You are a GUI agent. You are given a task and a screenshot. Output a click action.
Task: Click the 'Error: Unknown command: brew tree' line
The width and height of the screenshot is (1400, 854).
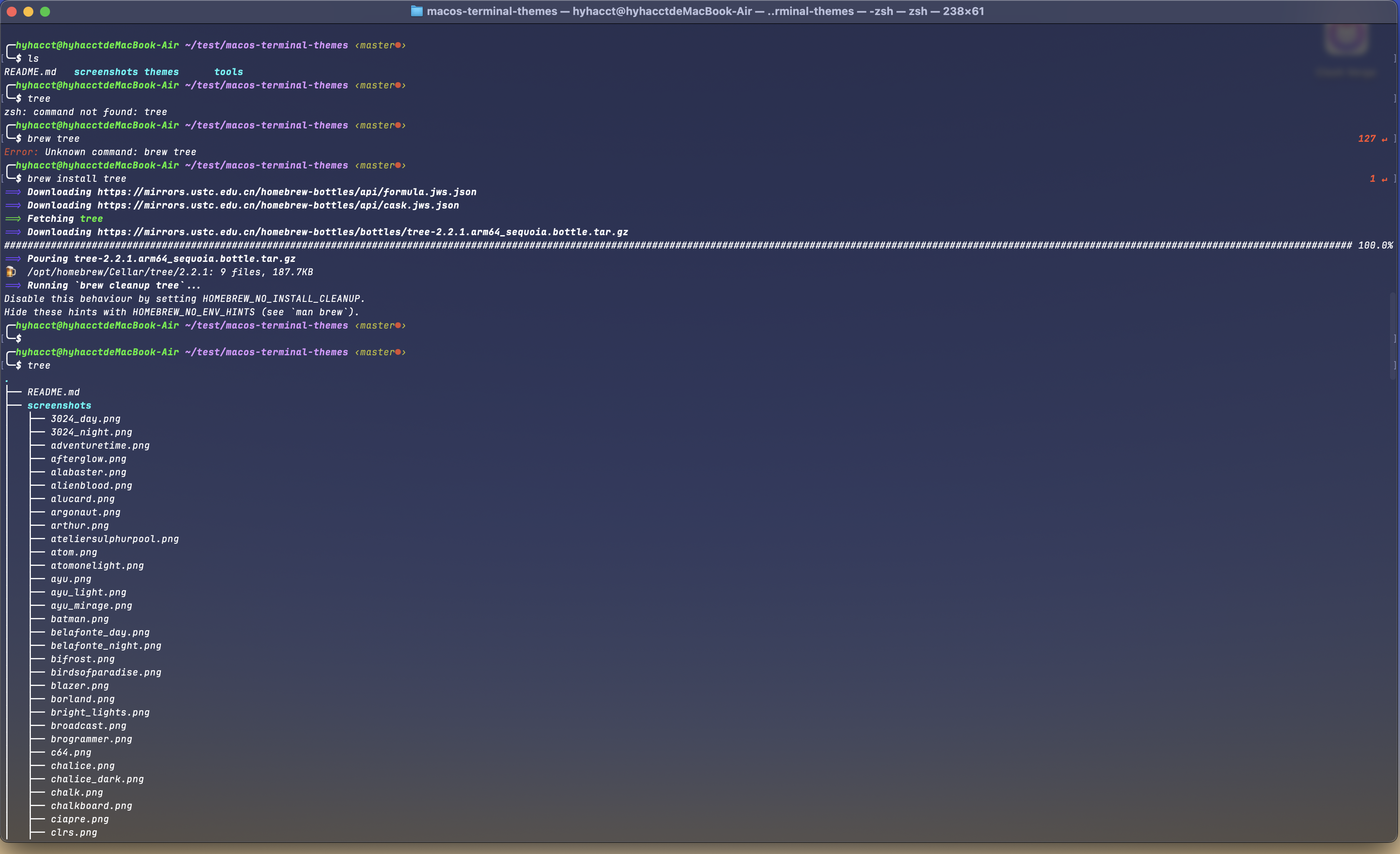(x=100, y=152)
